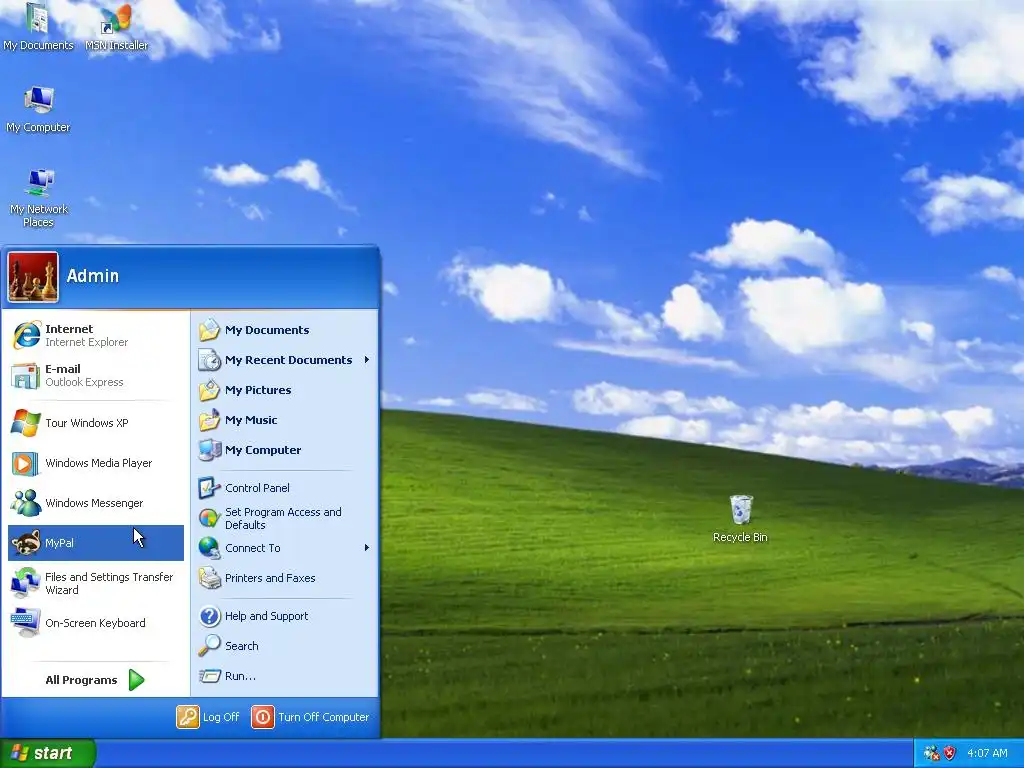Image resolution: width=1024 pixels, height=768 pixels.
Task: Click Turn Off Computer button
Action: click(x=311, y=717)
